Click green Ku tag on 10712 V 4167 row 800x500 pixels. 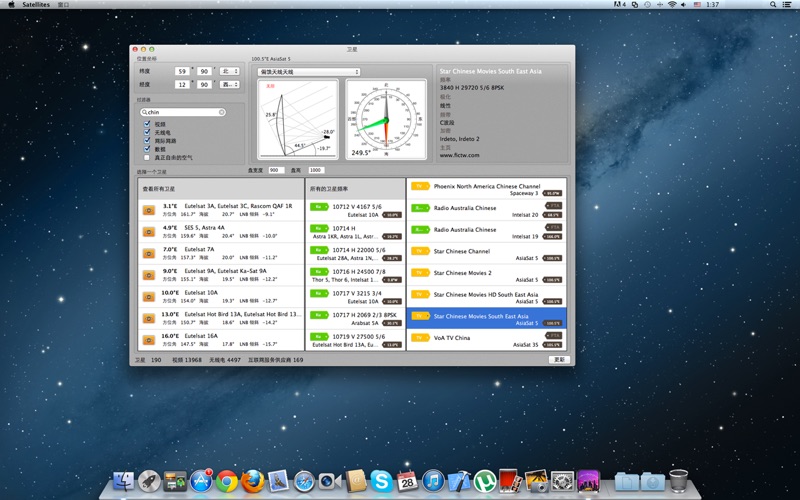point(319,207)
